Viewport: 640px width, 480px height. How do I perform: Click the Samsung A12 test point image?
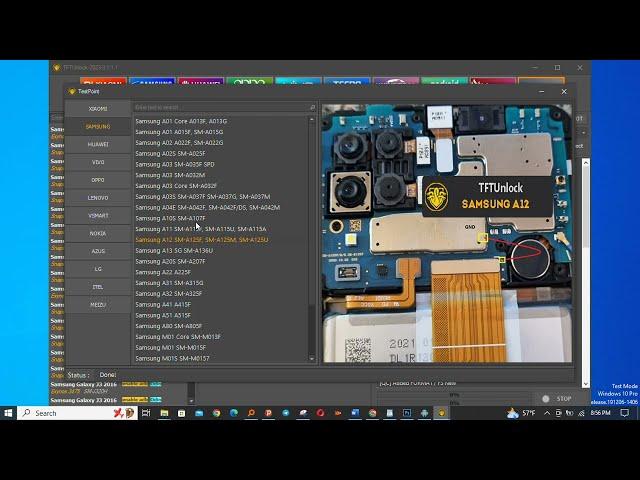(x=447, y=233)
